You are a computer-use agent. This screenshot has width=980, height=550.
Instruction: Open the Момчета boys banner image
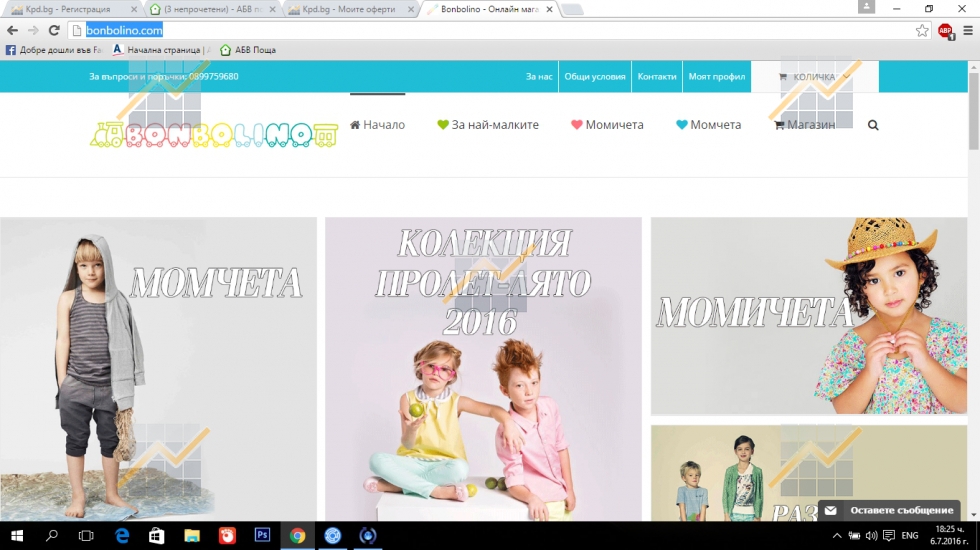pyautogui.click(x=158, y=369)
